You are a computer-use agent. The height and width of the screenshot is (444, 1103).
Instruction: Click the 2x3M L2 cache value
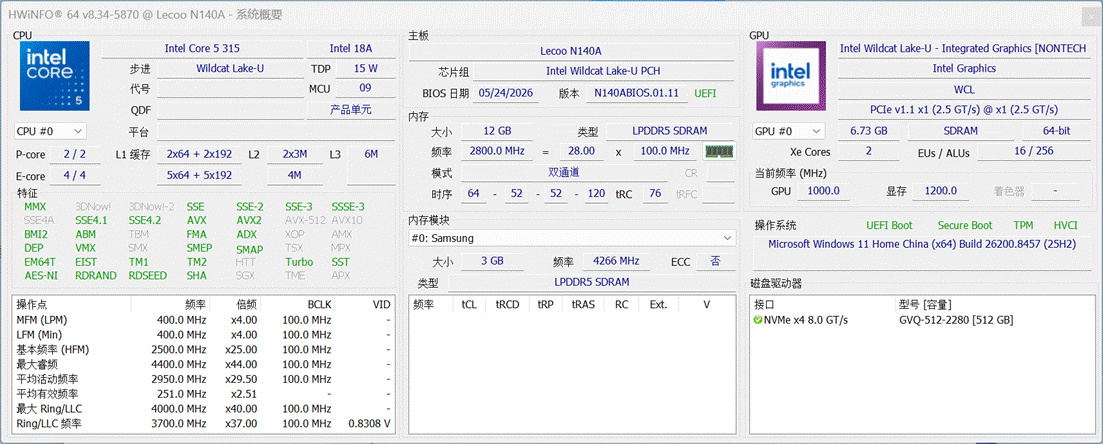coord(294,154)
